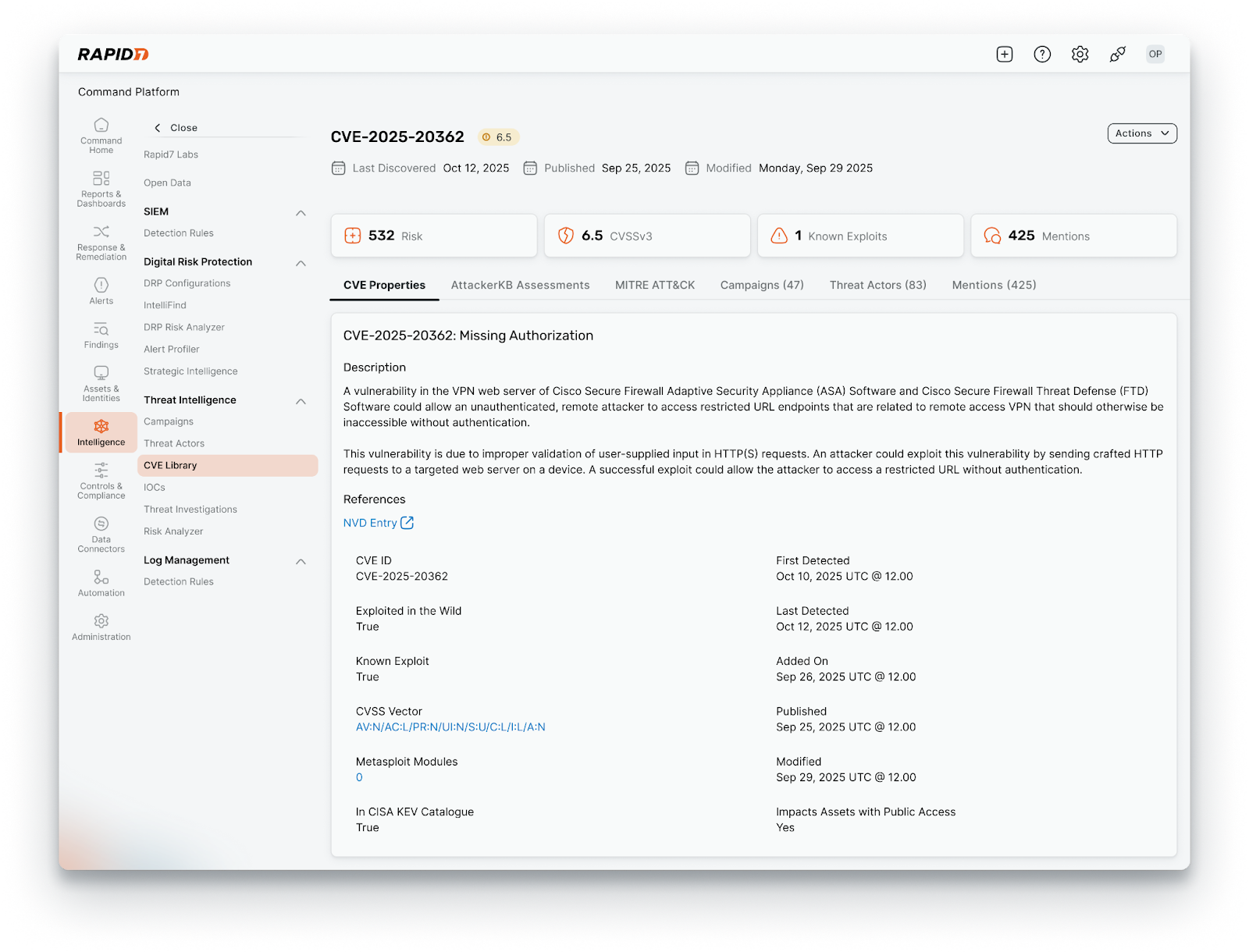This screenshot has width=1249, height=952.
Task: Collapse the SIEM menu section
Action: [x=301, y=212]
